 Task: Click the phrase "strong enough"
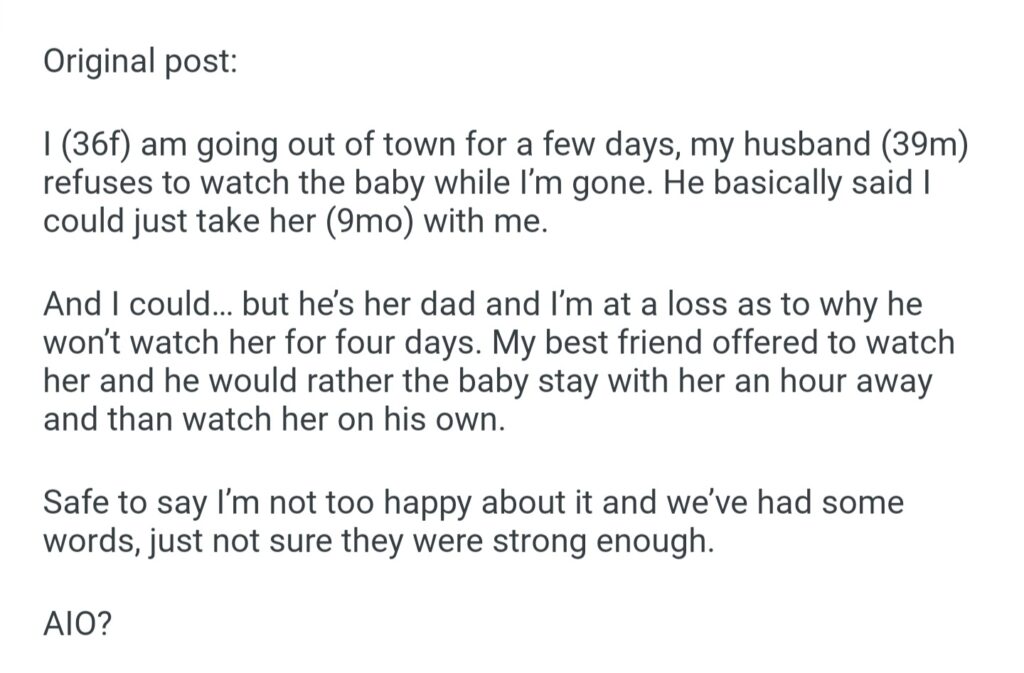598,541
